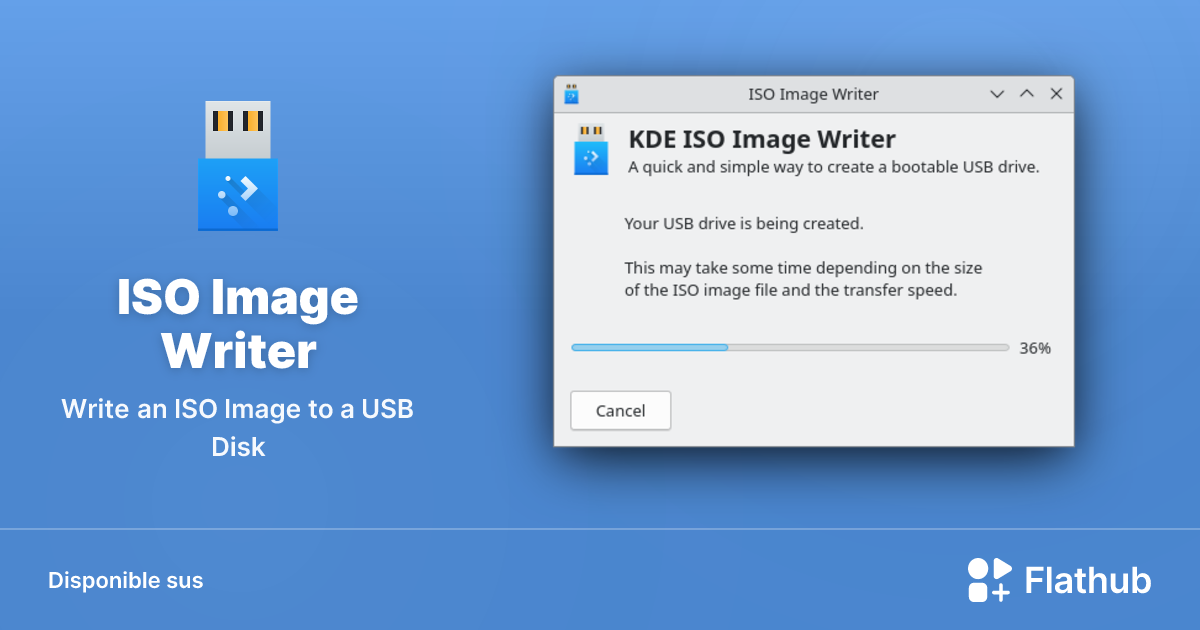
Task: Click the ISO Image Writer titlebar icon
Action: [x=571, y=93]
